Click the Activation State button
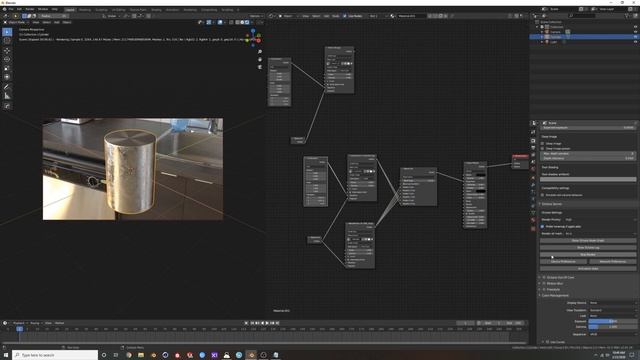Screen dimensions: 640x360 click(588, 269)
